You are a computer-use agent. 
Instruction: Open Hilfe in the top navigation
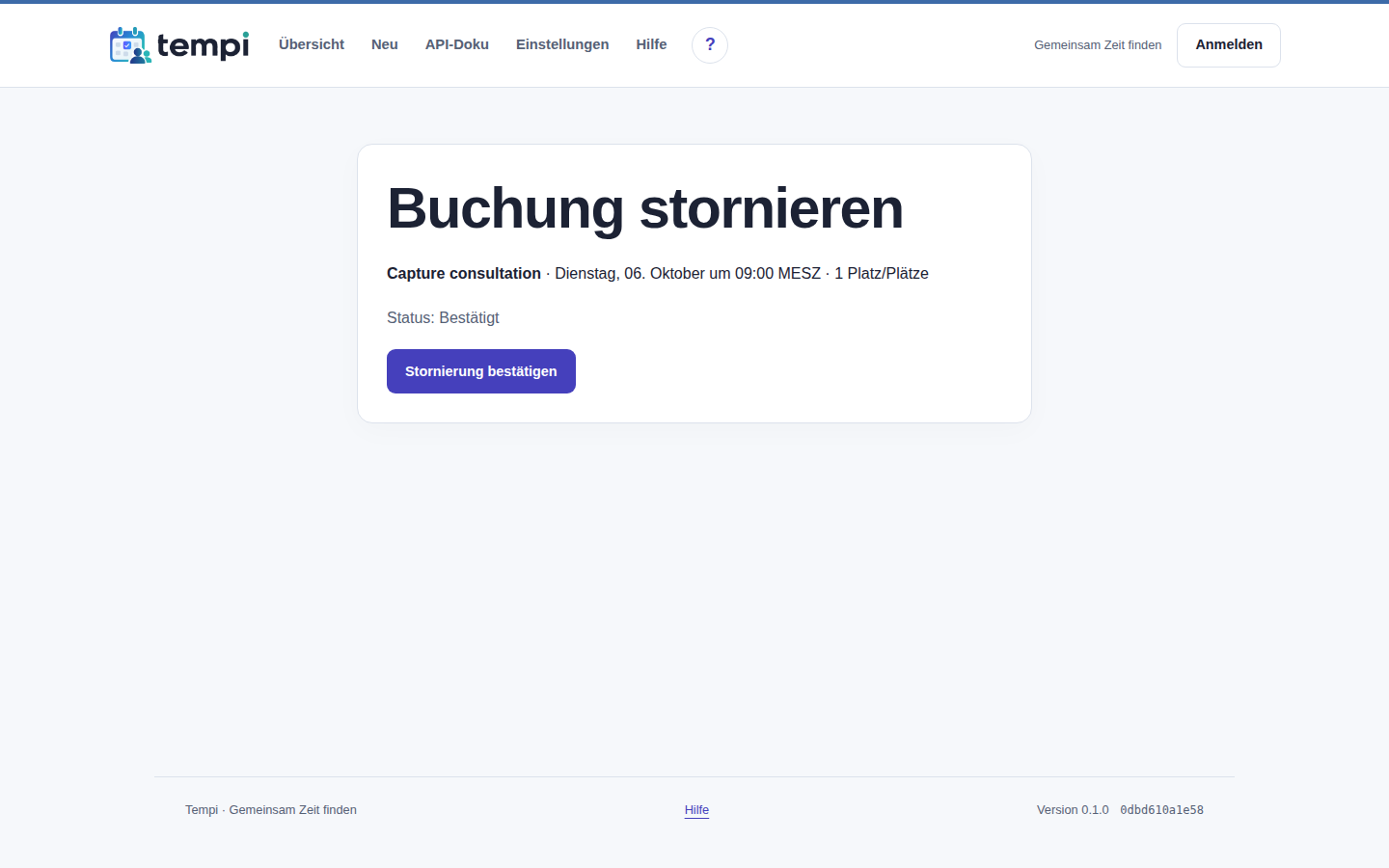click(651, 44)
